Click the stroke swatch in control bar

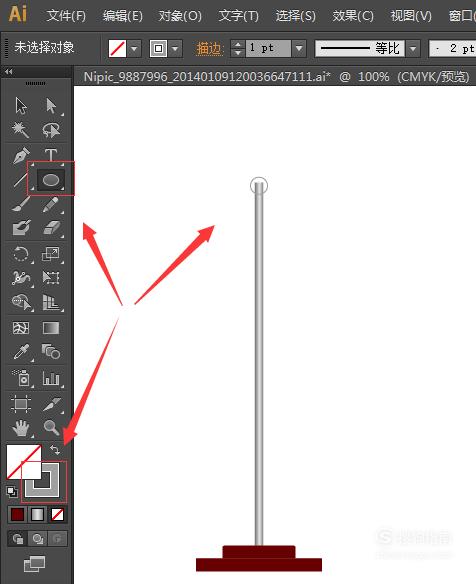(158, 48)
